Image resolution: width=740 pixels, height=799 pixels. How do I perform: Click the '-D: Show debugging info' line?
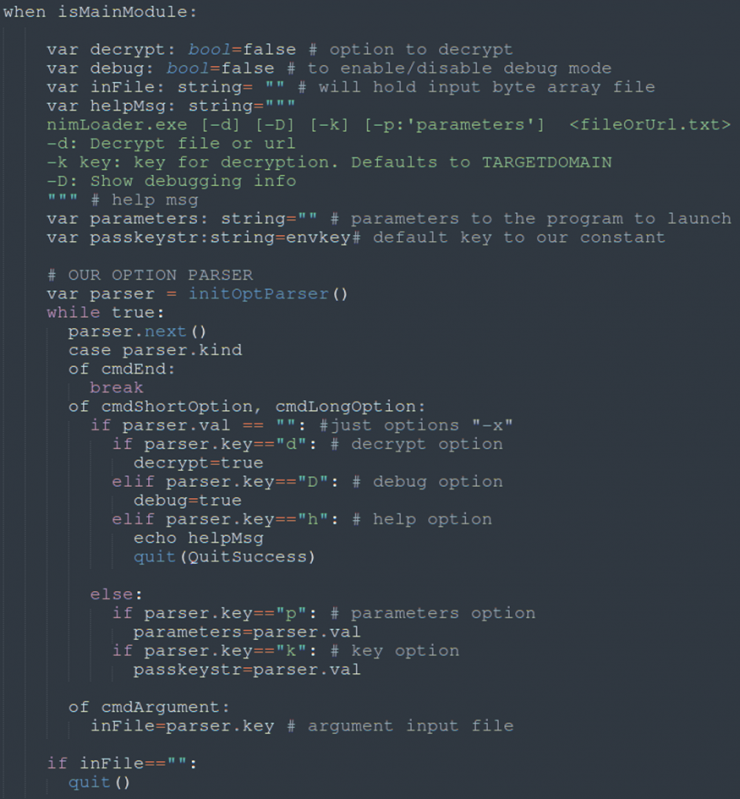click(171, 181)
